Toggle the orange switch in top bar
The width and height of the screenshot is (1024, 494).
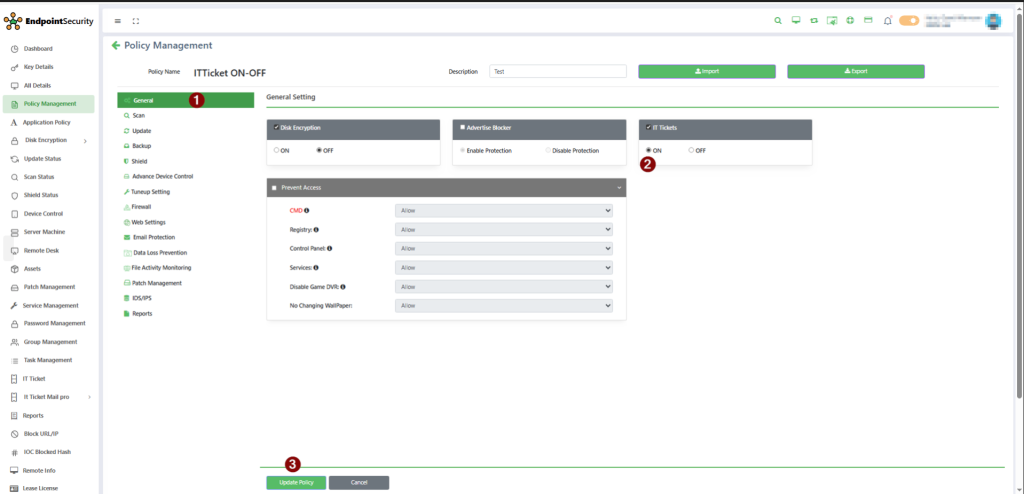(x=909, y=20)
